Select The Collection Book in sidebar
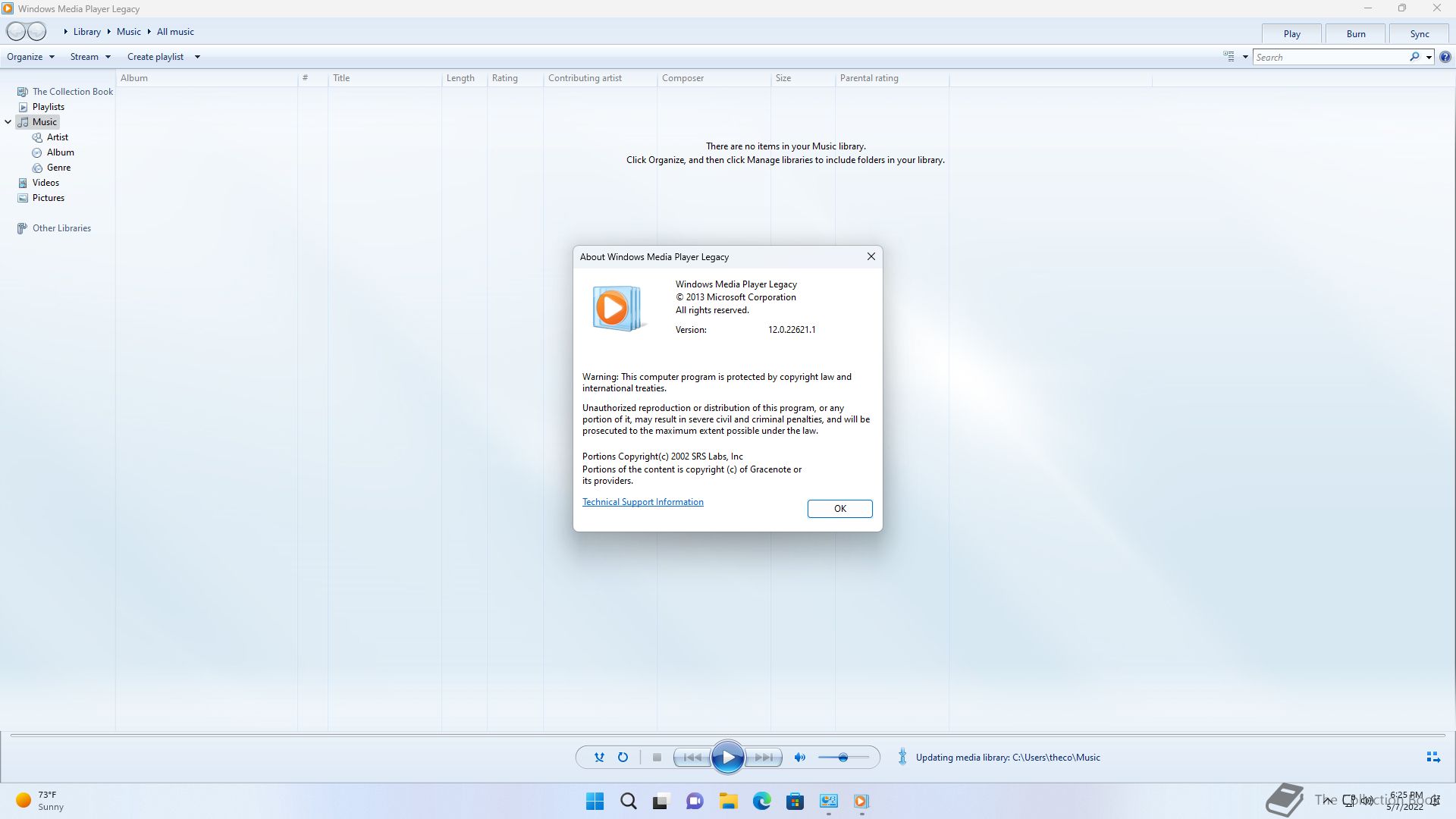Screen dimensions: 1456x819 pyautogui.click(x=65, y=92)
